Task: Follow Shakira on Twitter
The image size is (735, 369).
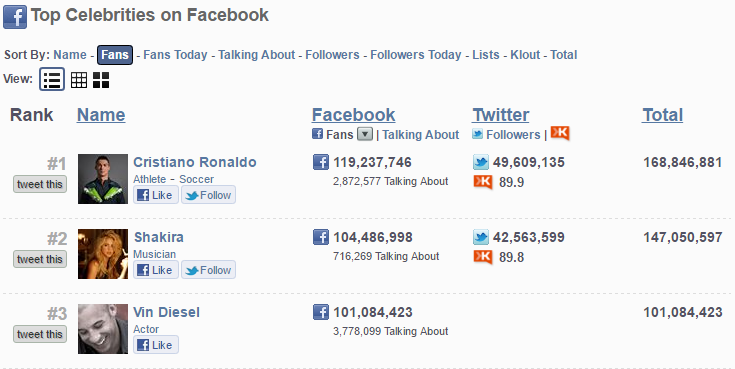Action: [209, 270]
